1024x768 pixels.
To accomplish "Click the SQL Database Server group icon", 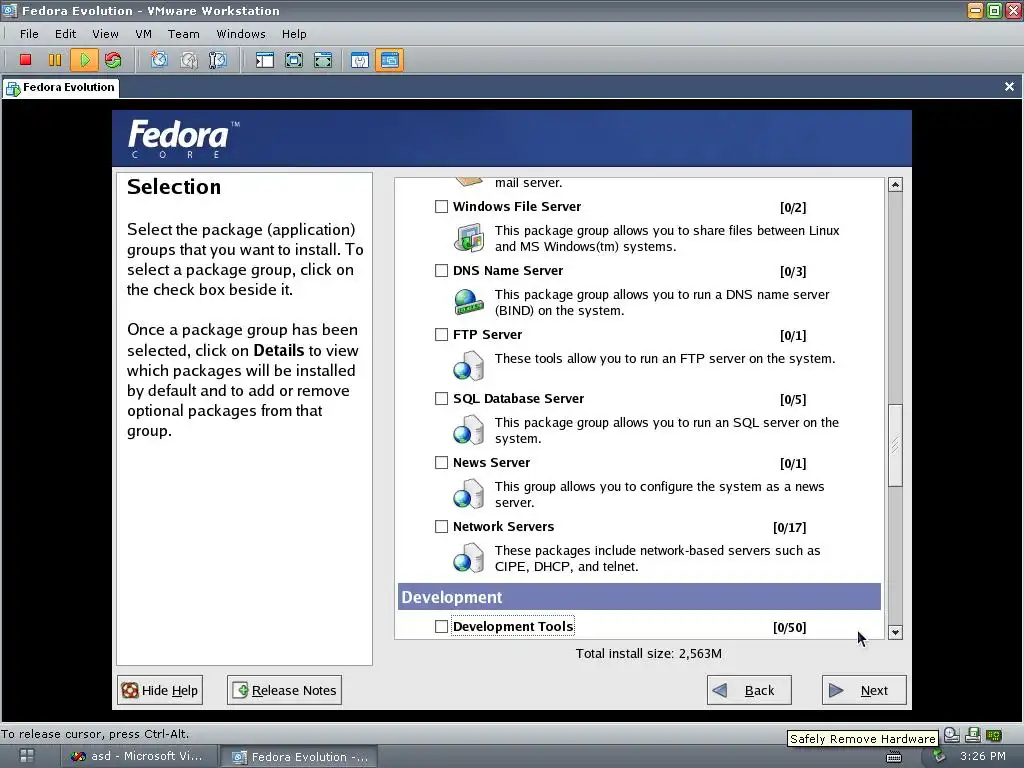I will tap(469, 430).
